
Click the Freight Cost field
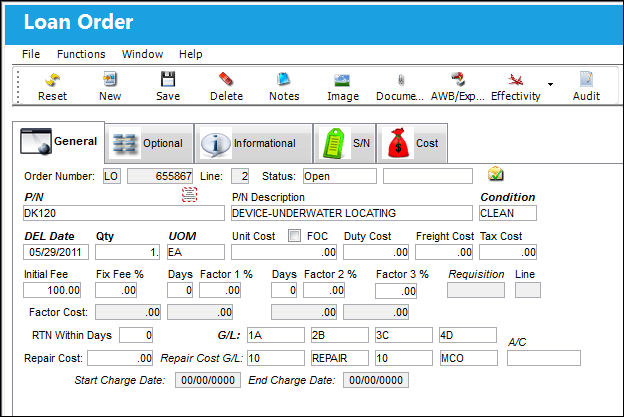pyautogui.click(x=444, y=252)
